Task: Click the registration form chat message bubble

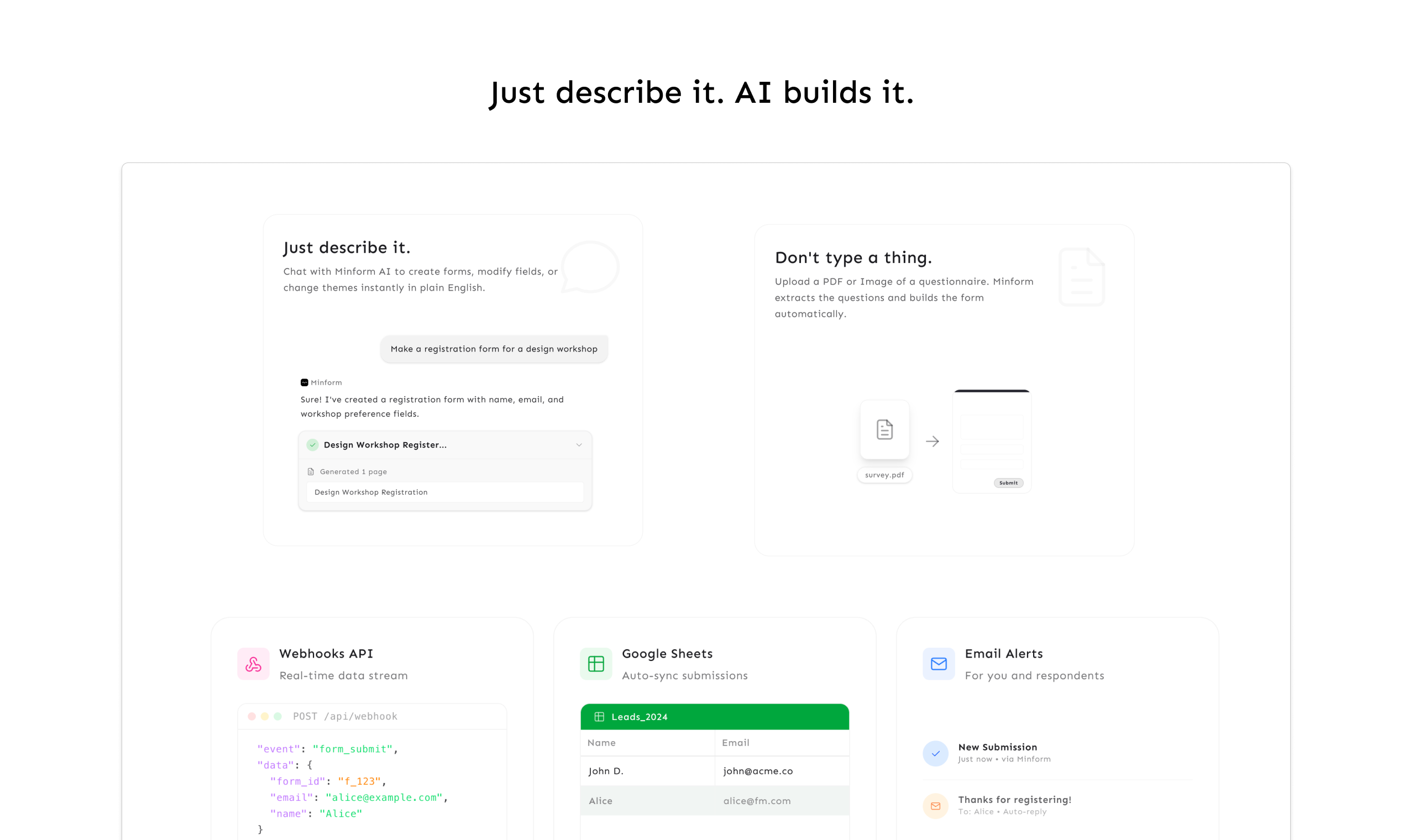Action: pos(494,349)
